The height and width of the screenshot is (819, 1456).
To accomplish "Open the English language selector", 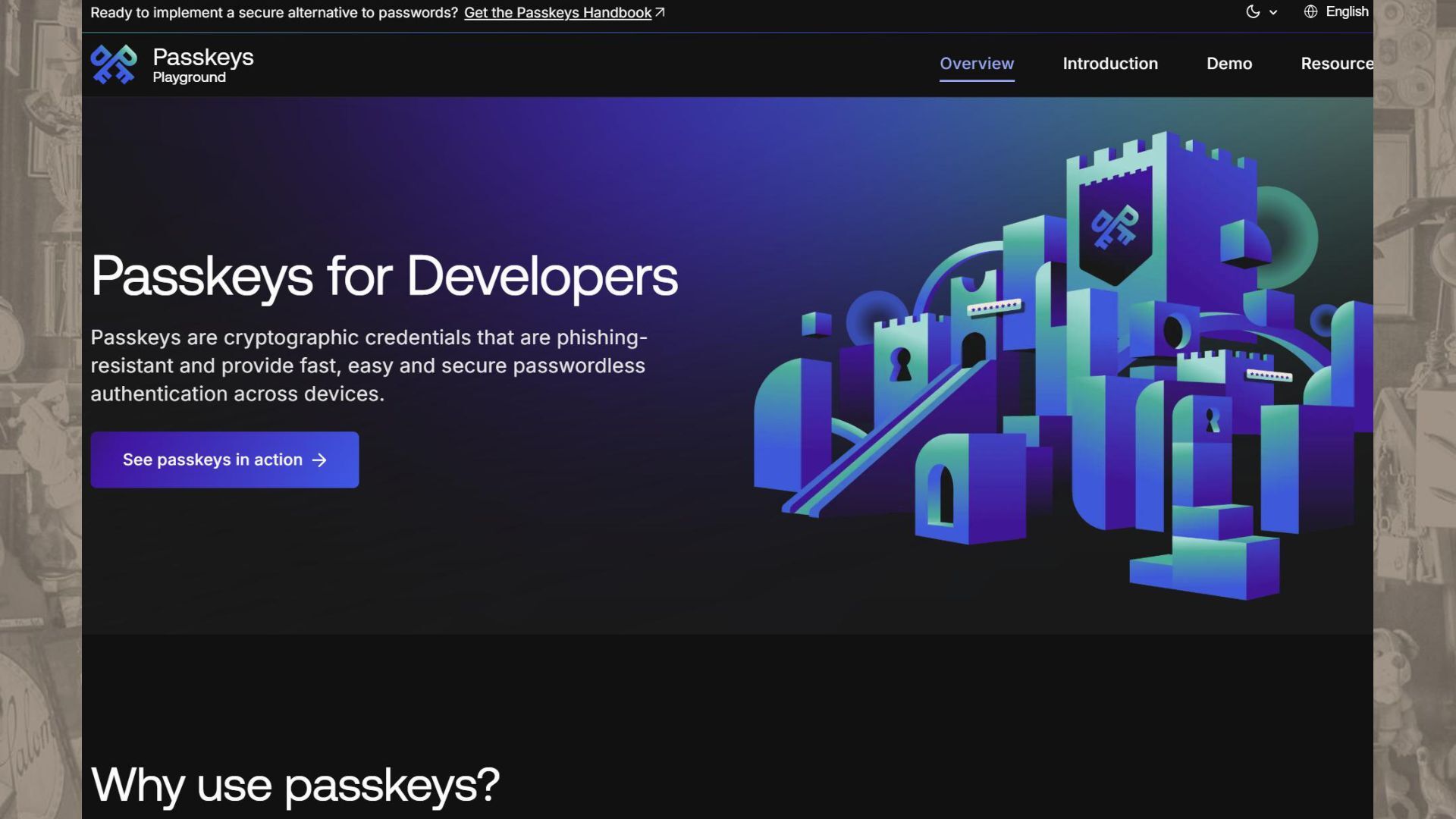I will 1347,11.
